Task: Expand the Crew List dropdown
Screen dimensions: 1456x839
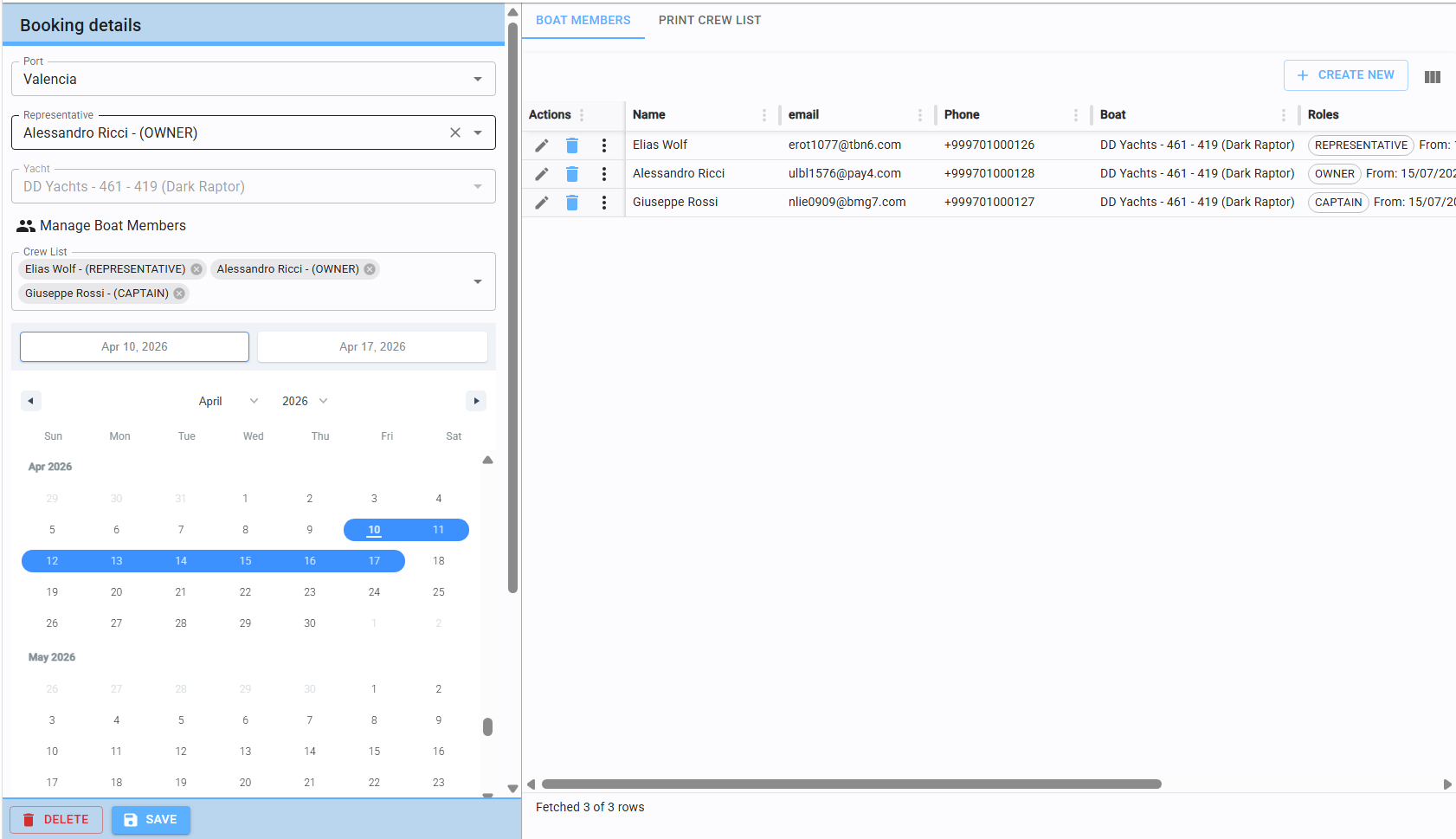Action: (477, 281)
